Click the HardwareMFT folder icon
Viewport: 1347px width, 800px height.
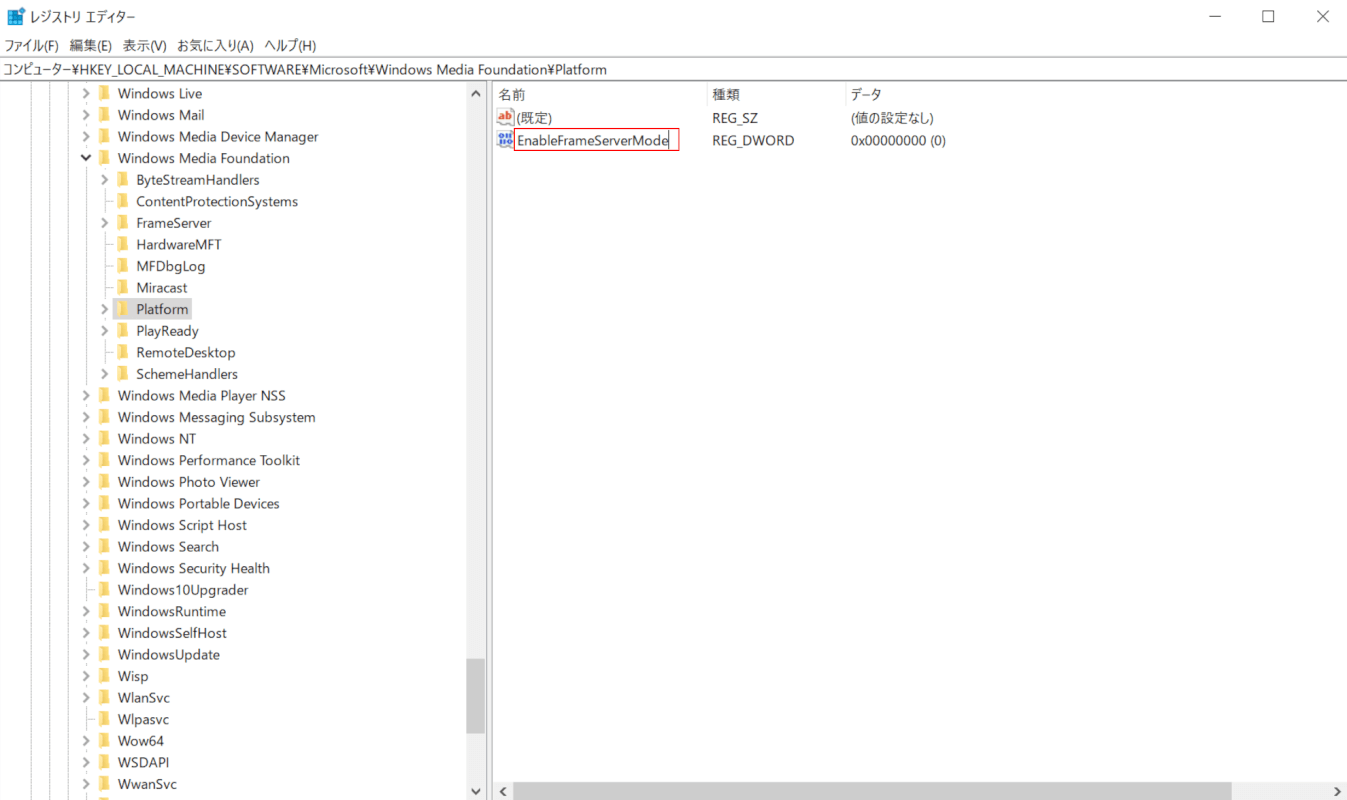(123, 245)
